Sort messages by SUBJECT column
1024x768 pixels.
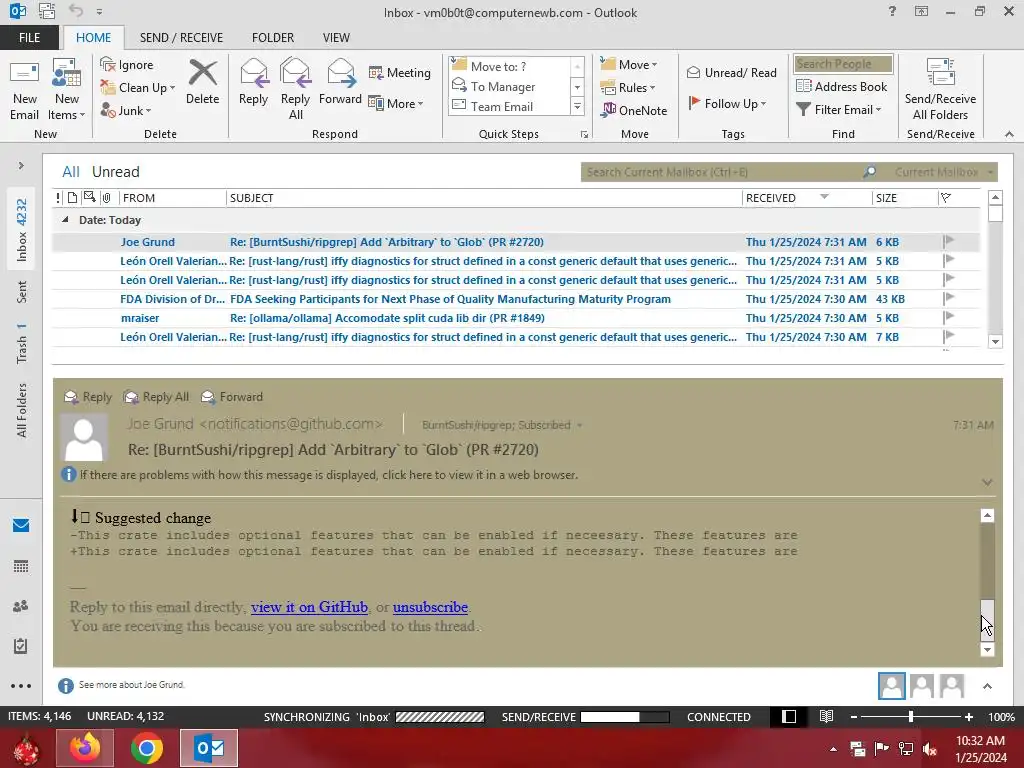click(x=484, y=198)
